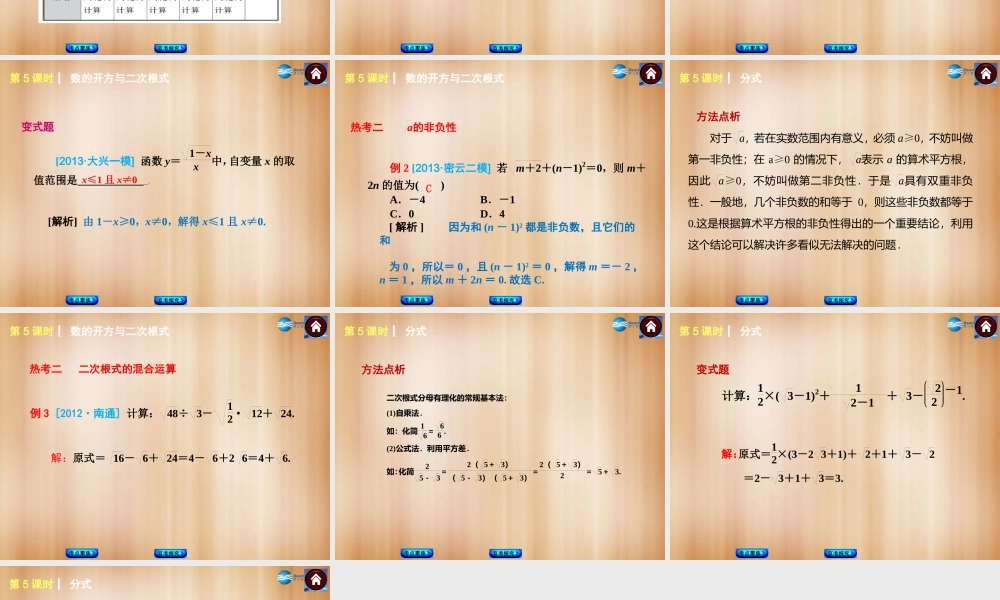Choose option A. −4
Viewport: 1000px width, 600px height.
408,200
